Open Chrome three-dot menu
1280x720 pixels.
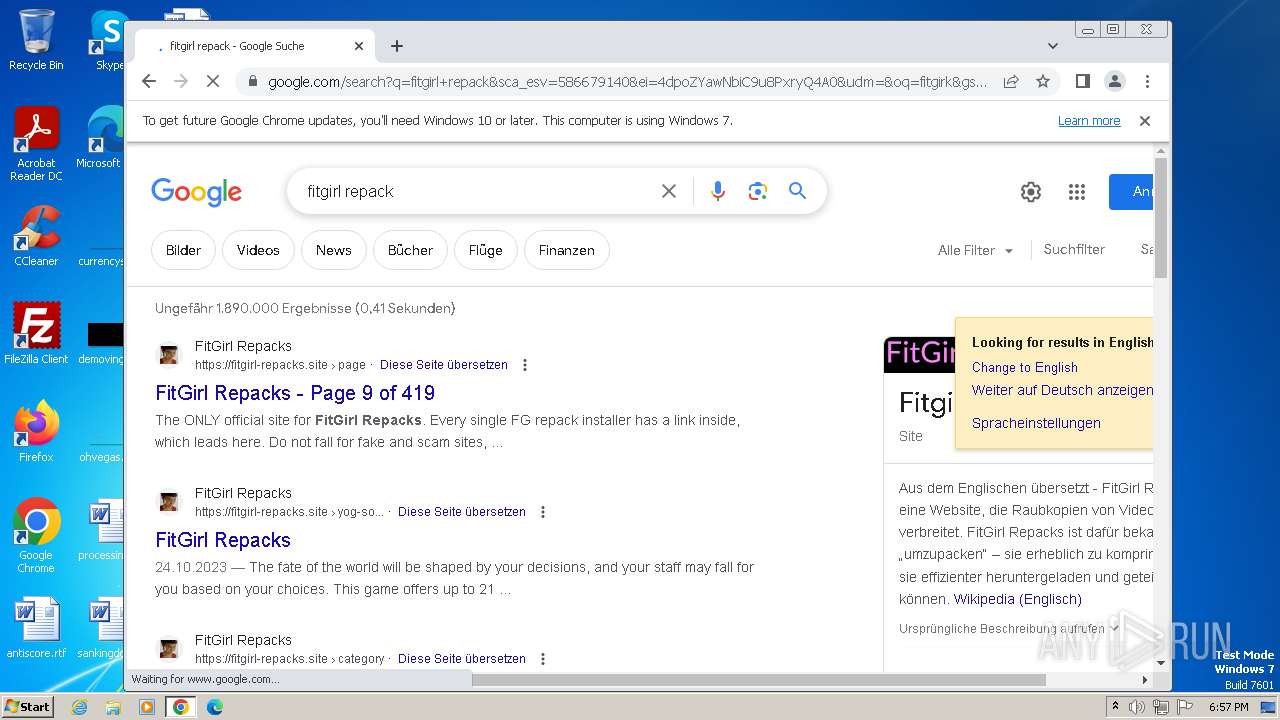point(1147,81)
